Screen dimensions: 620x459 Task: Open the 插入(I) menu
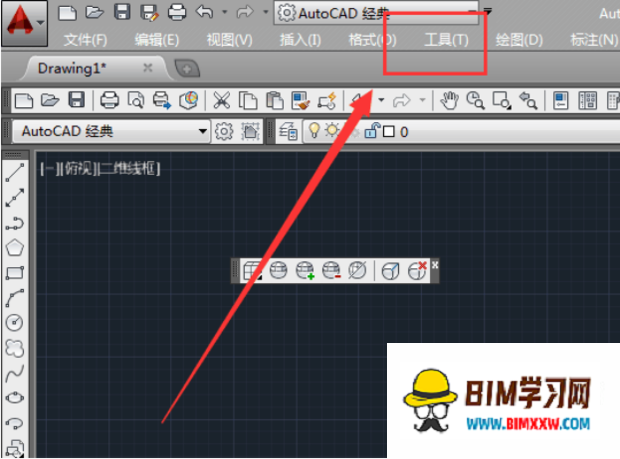pos(300,40)
